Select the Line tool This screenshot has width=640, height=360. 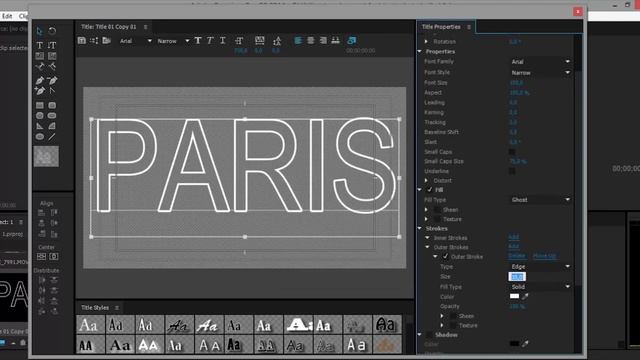[52, 137]
